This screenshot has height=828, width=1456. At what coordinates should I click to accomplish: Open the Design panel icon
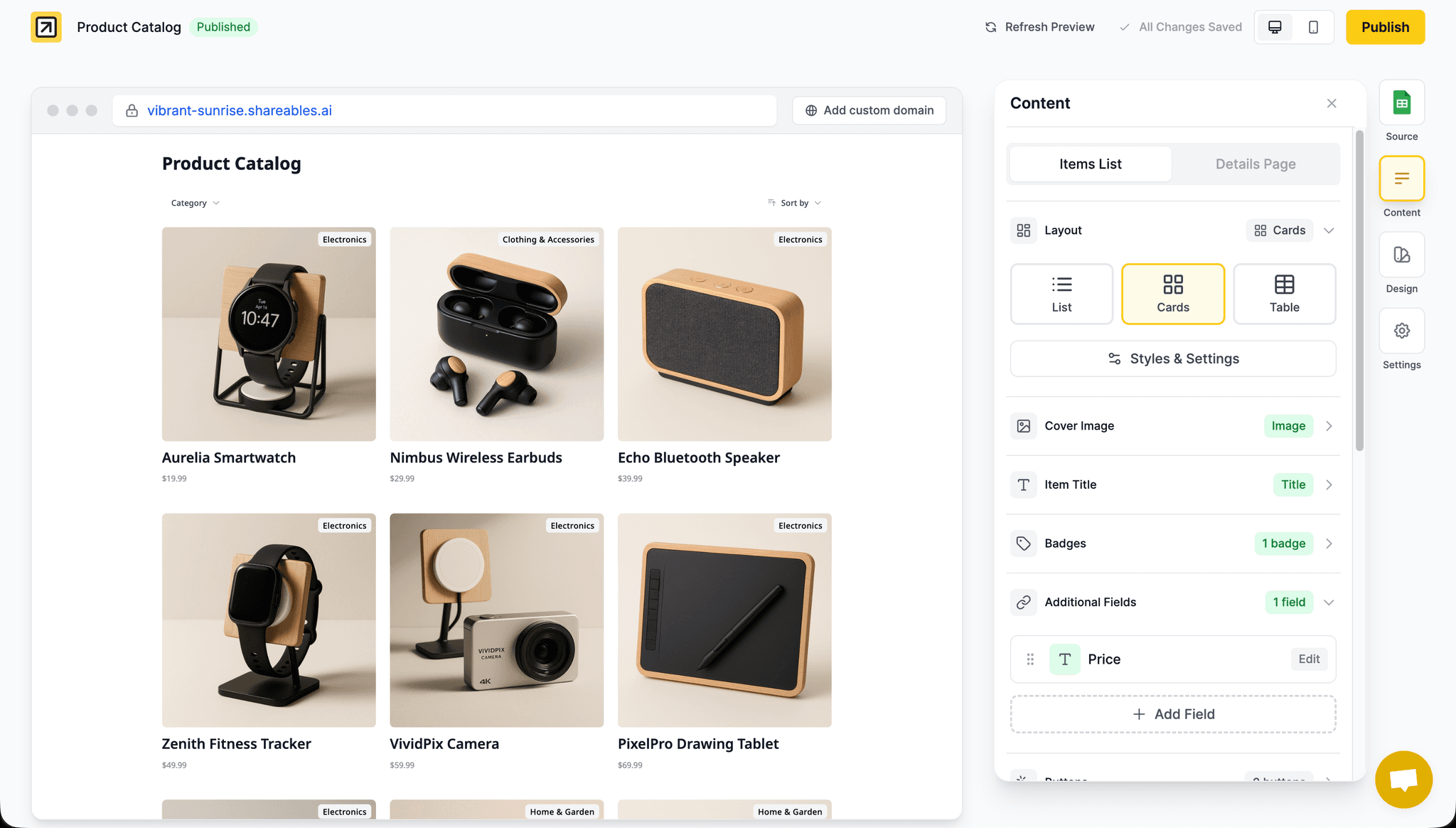[x=1401, y=255]
